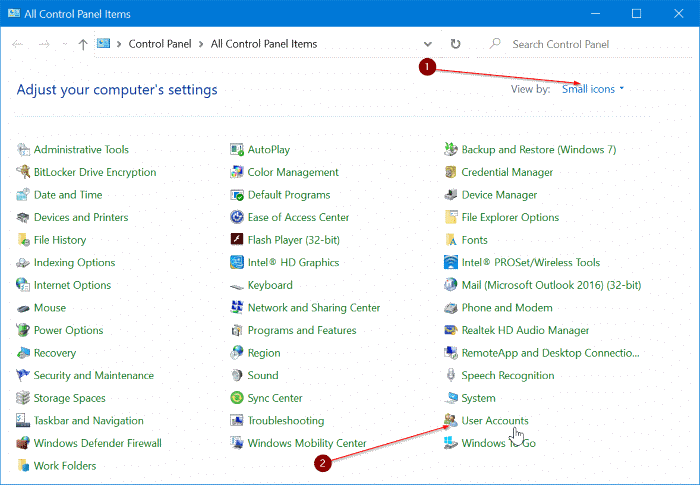Click the Storage Spaces icon
The height and width of the screenshot is (485, 700).
23,398
